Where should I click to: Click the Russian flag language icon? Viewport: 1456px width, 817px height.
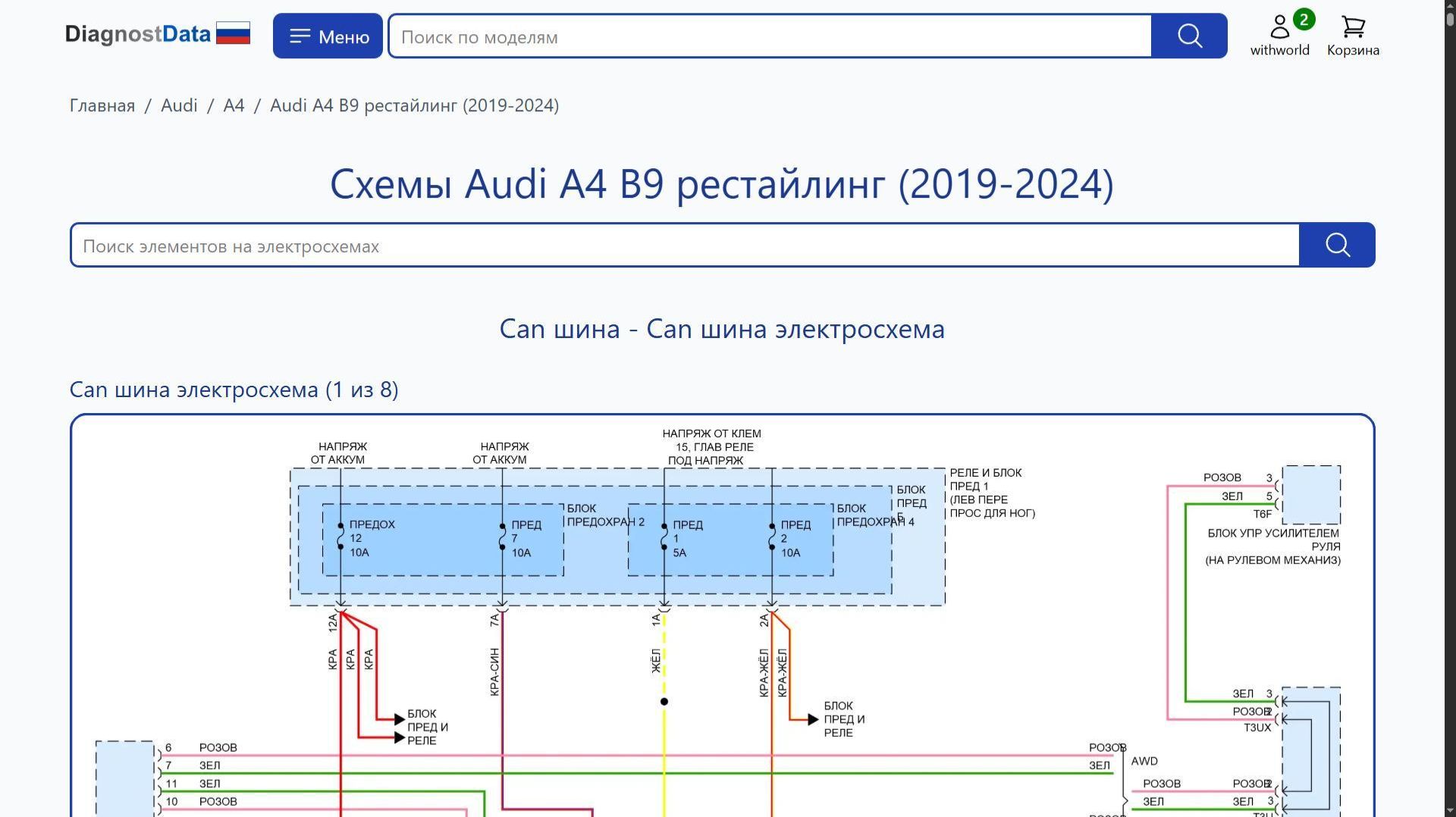(x=233, y=33)
